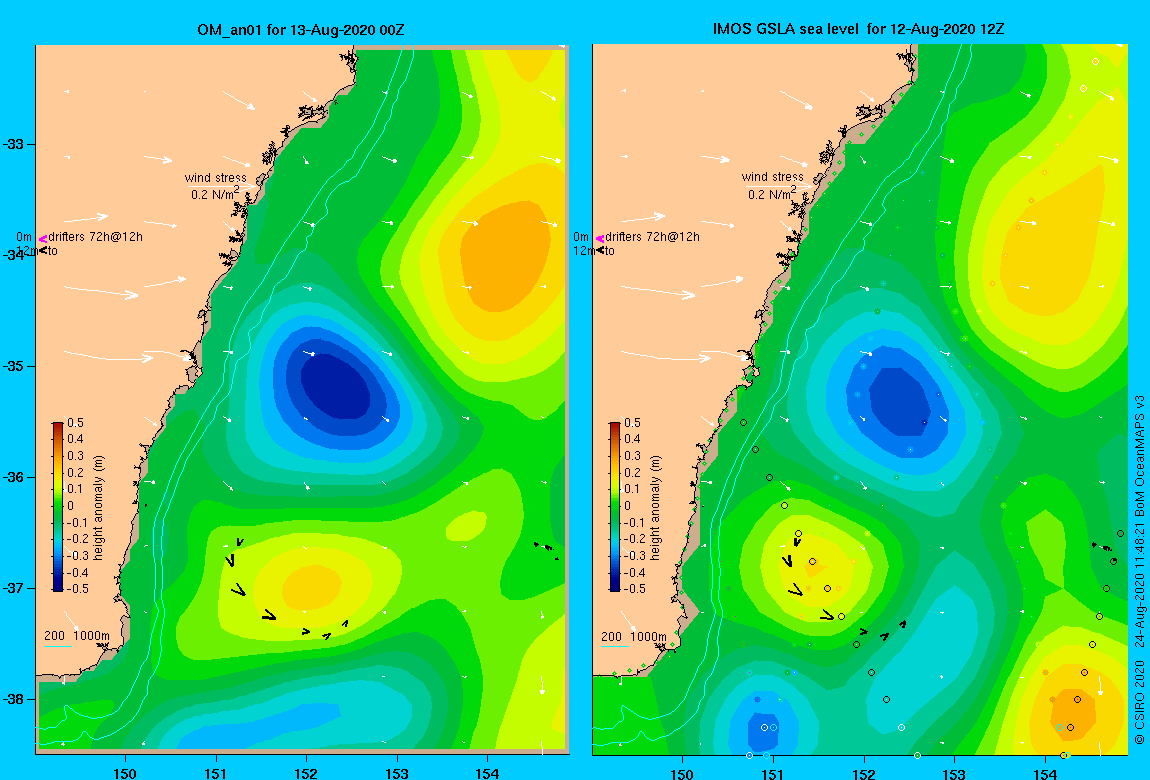Click the title 'OM_an01 for 13-Aug-2020 00Z'
The height and width of the screenshot is (780, 1150).
click(x=301, y=30)
